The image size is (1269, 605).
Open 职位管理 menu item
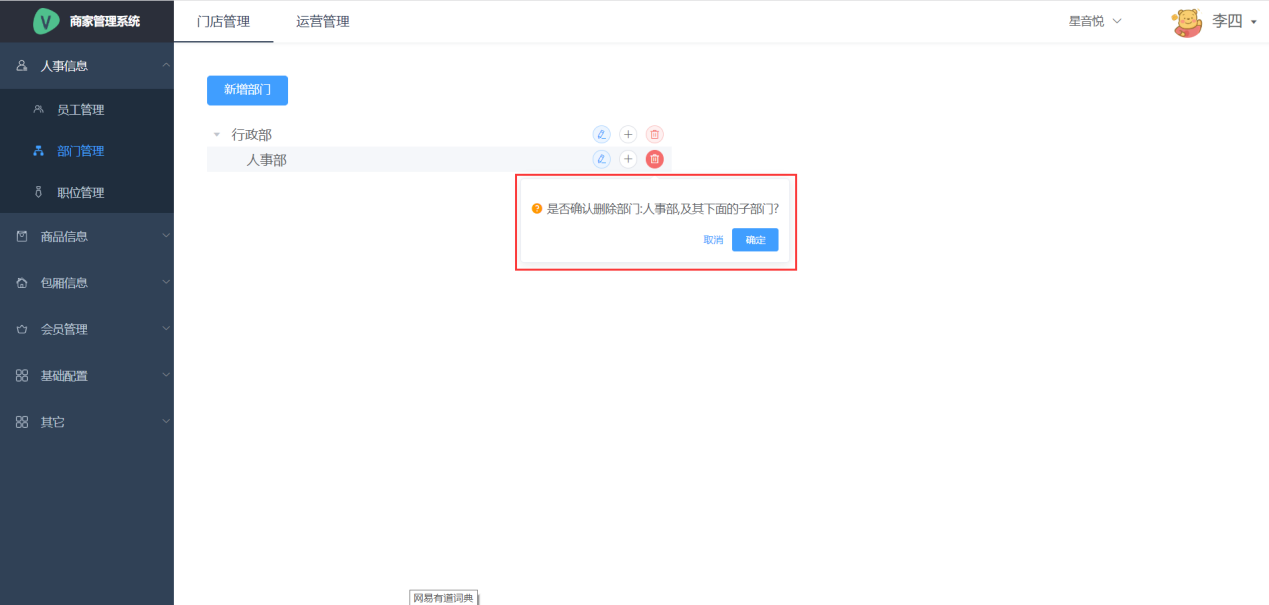point(87,192)
